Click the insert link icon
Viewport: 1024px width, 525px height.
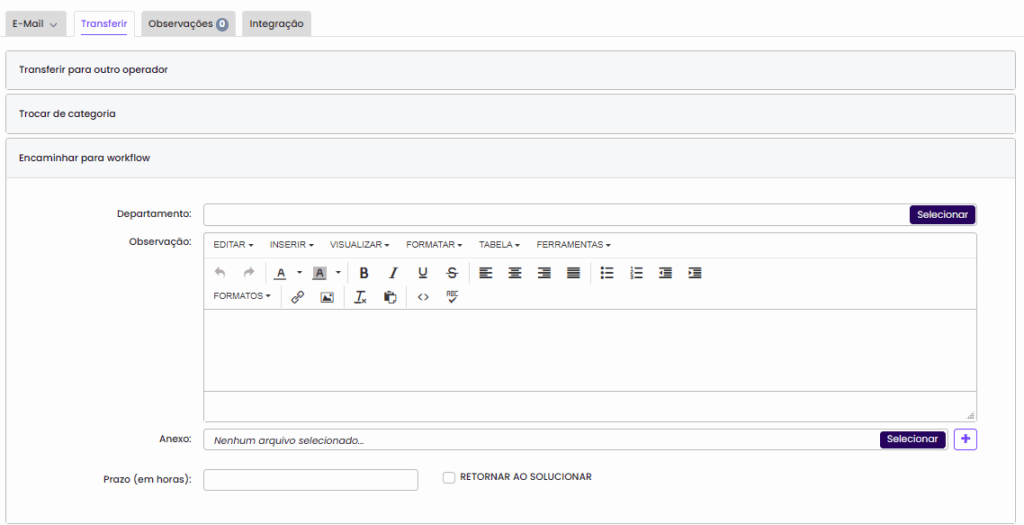(297, 297)
